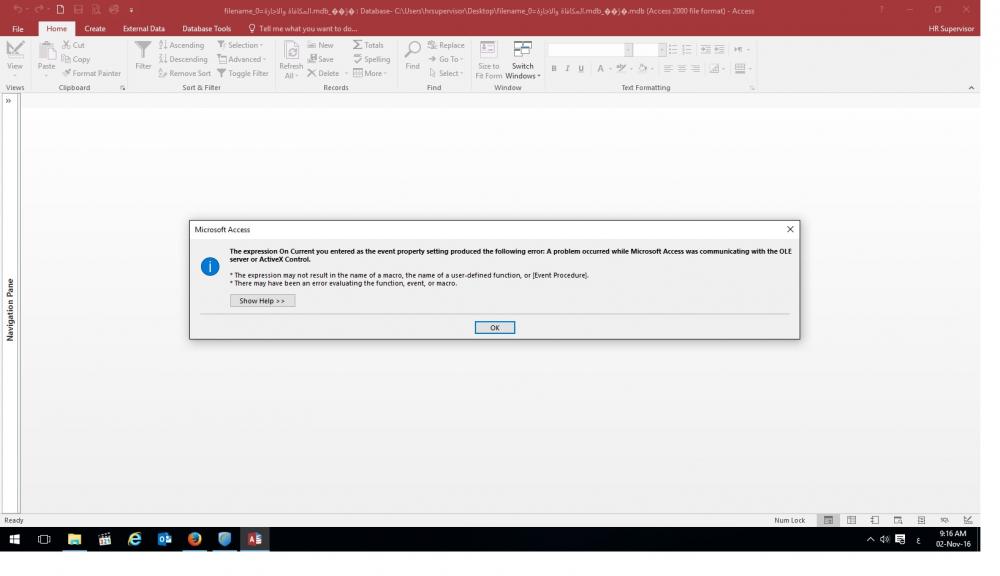Align text right
The image size is (1000, 576).
(696, 68)
